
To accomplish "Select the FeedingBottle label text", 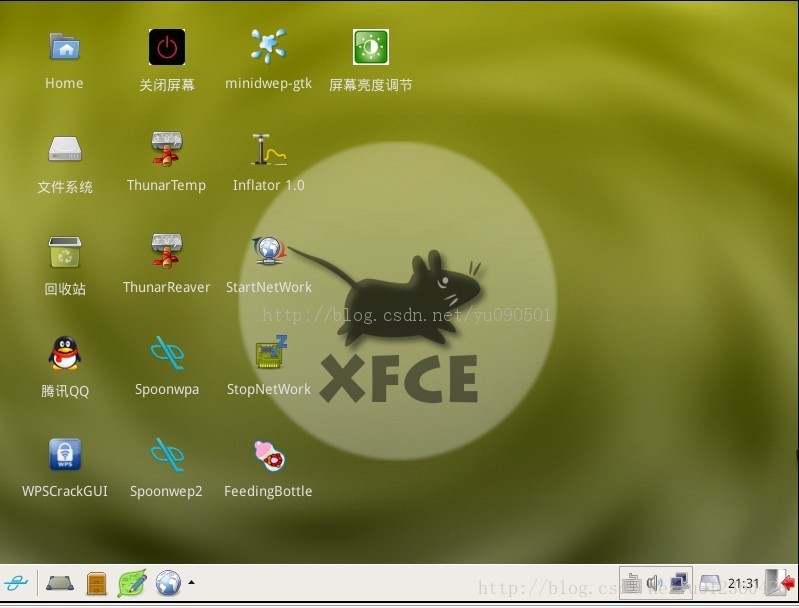I will (x=269, y=492).
